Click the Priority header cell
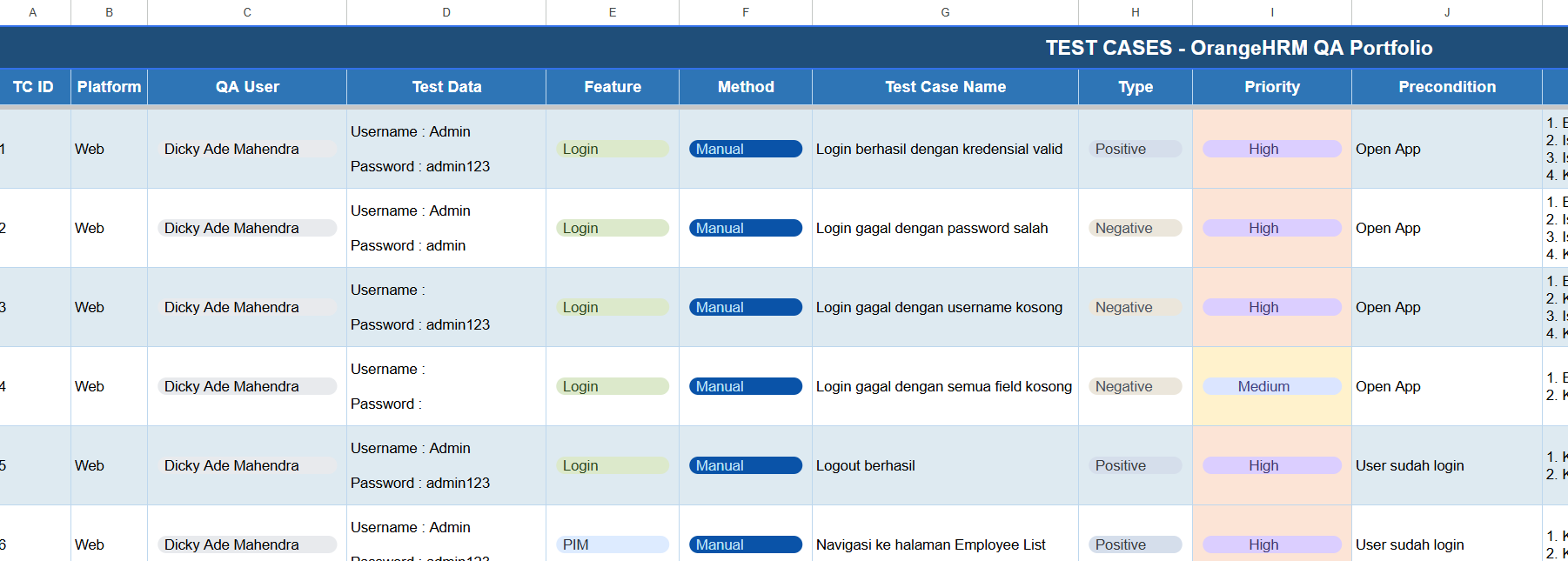The height and width of the screenshot is (561, 1568). pos(1272,87)
